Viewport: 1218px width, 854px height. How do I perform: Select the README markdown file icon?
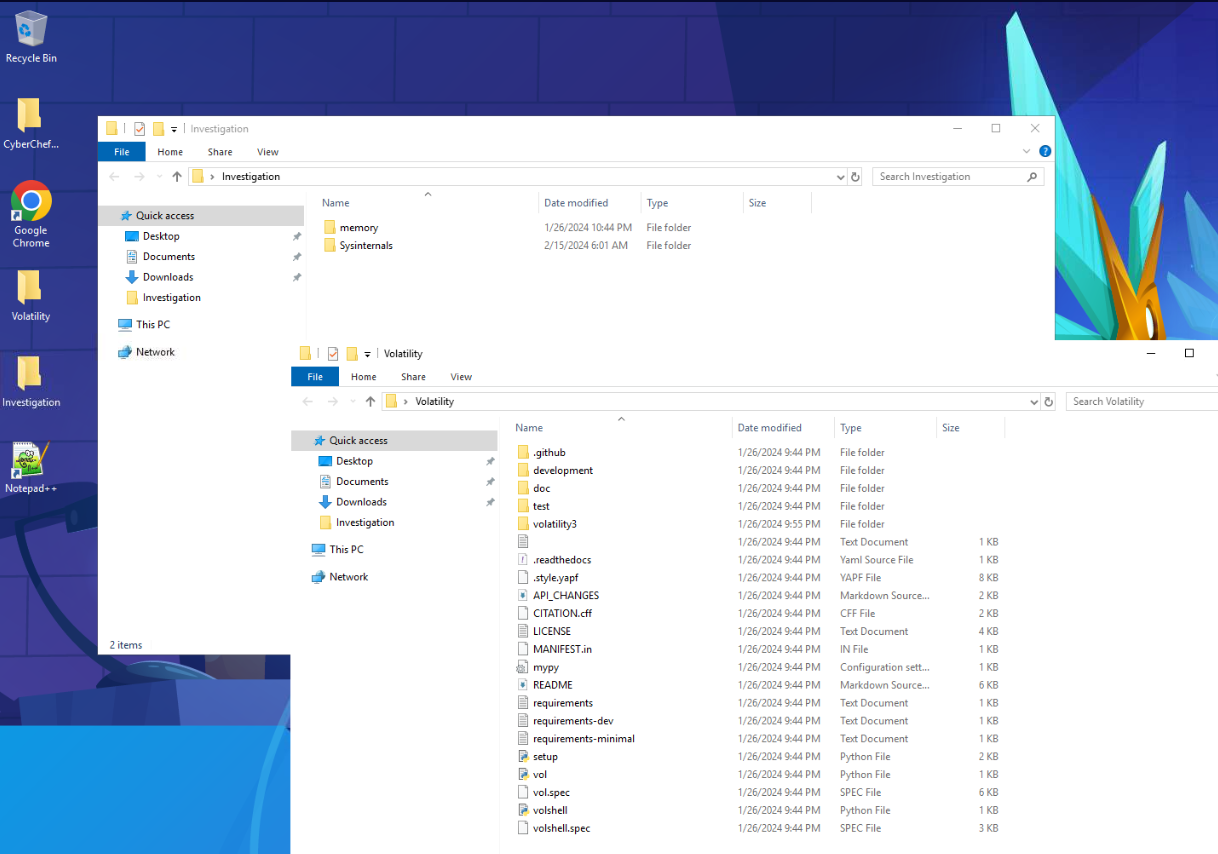[x=523, y=685]
